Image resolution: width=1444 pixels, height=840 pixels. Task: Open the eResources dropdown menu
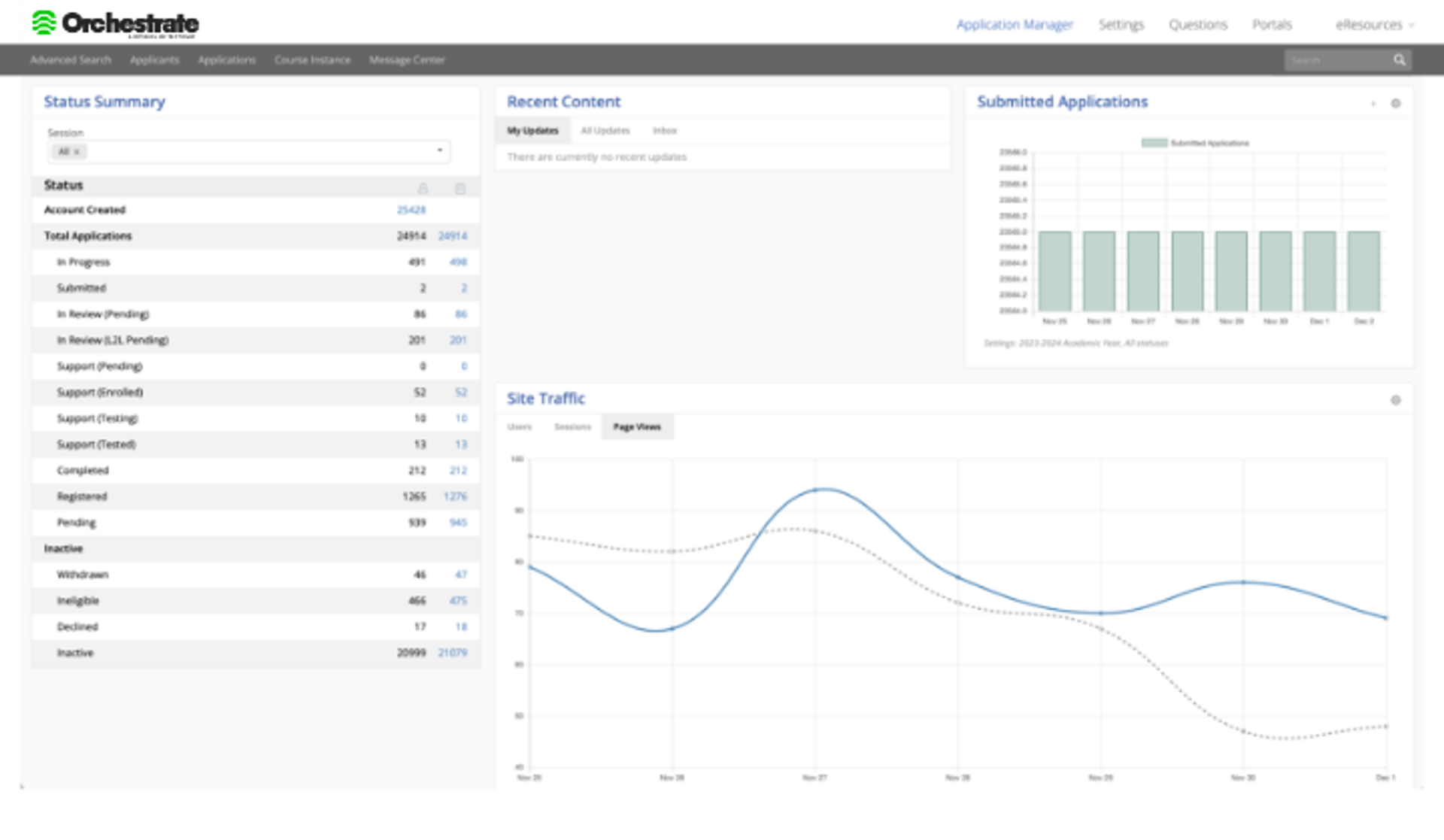click(x=1375, y=25)
